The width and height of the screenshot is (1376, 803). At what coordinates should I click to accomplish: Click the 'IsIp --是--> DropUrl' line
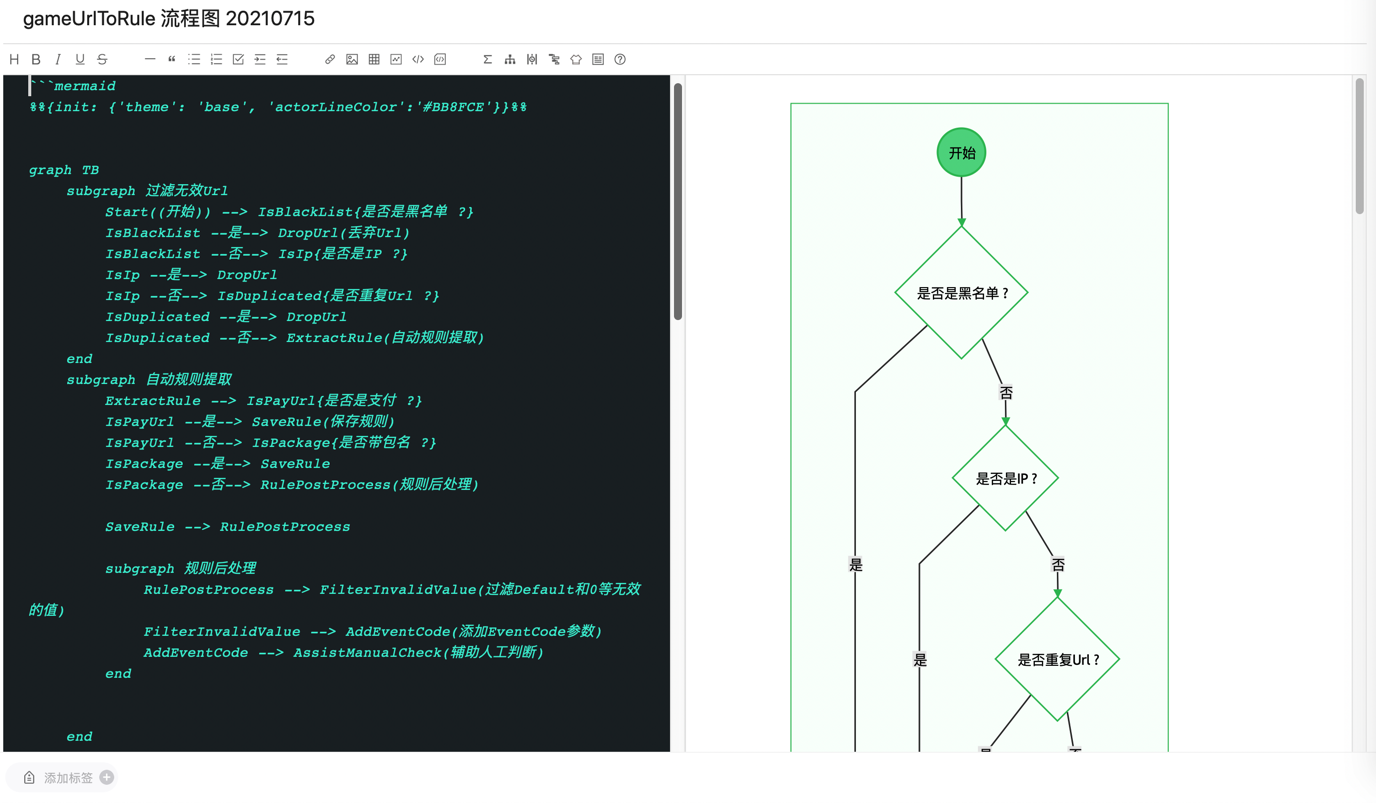point(191,275)
